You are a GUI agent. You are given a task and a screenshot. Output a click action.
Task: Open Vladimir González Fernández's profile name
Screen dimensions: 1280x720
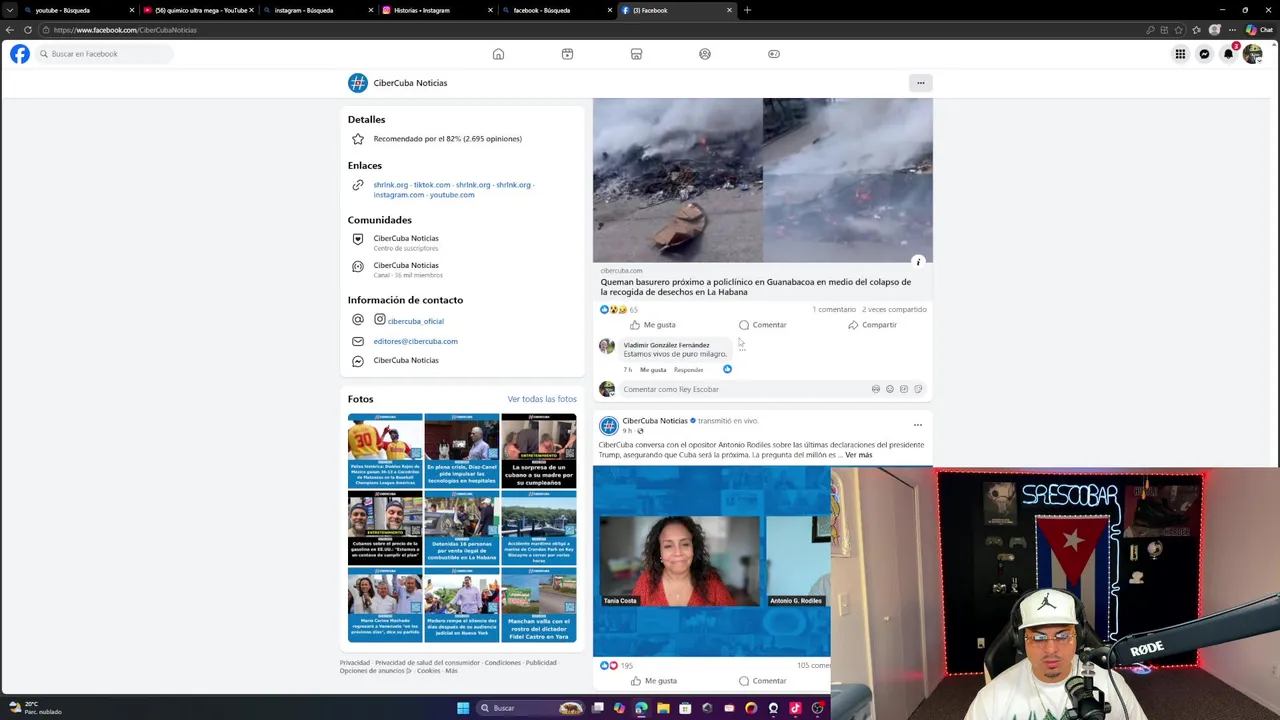tap(666, 345)
